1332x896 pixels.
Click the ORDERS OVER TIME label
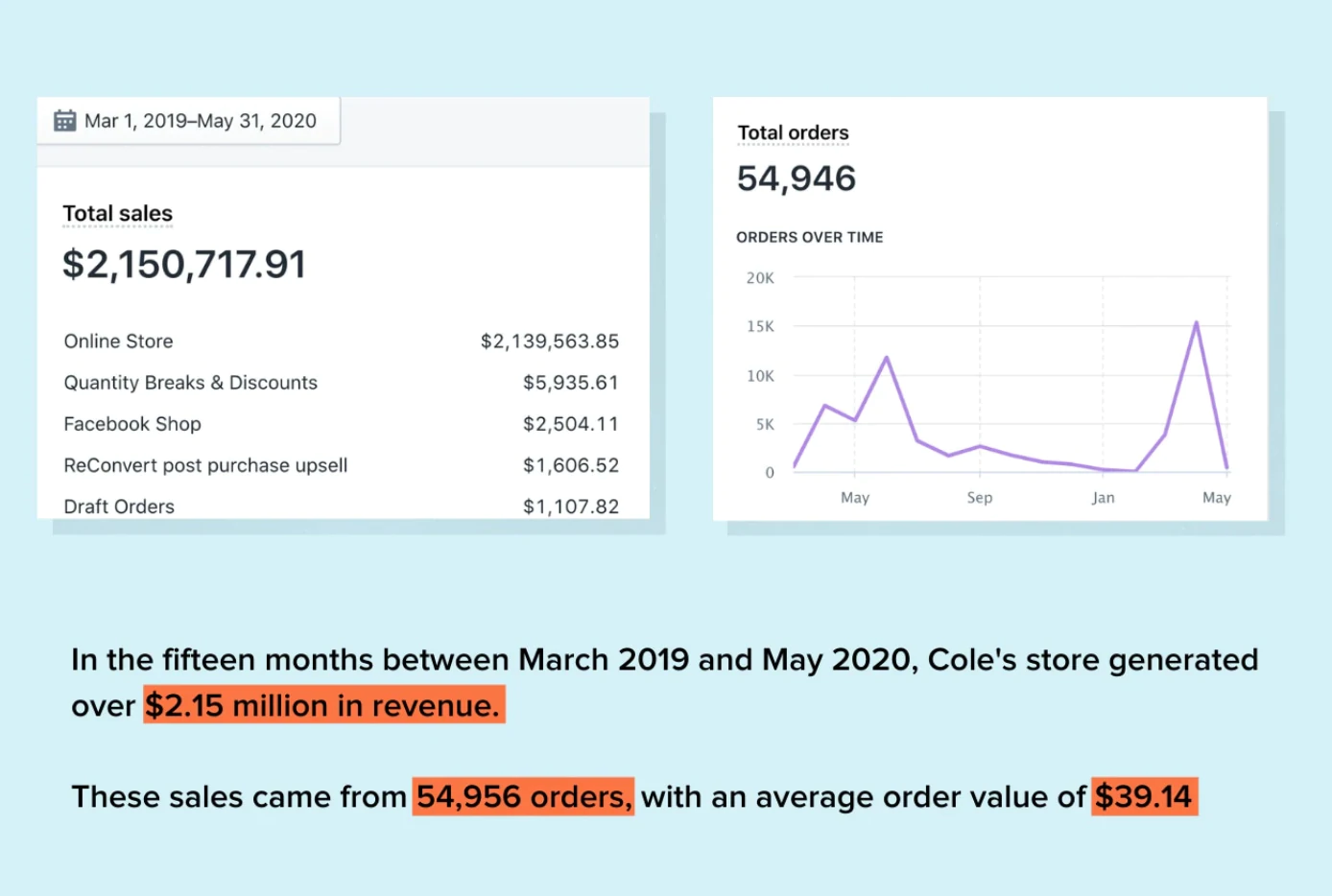(810, 237)
